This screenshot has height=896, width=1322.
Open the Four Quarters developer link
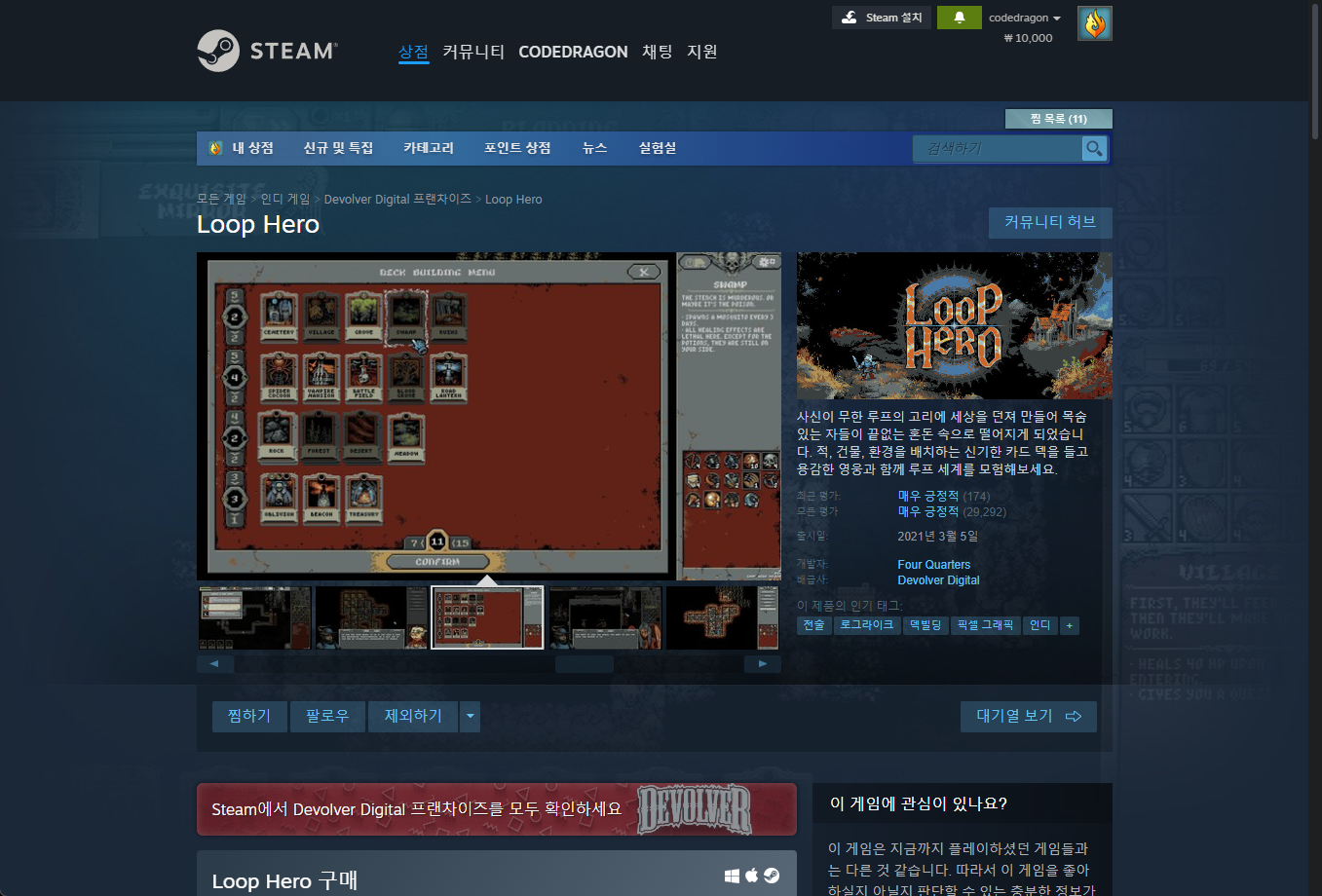pyautogui.click(x=933, y=565)
